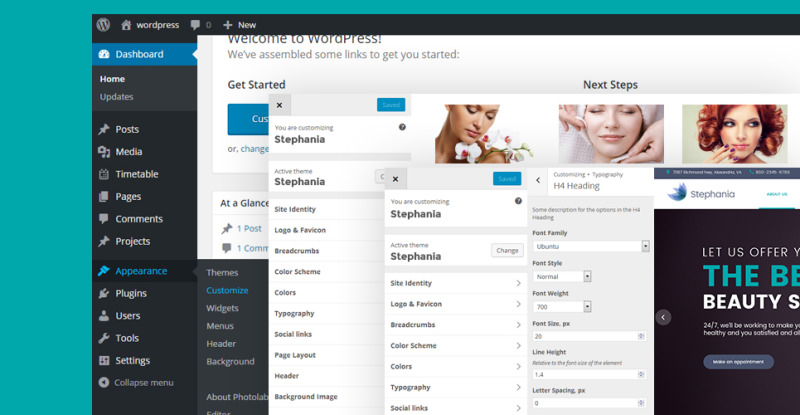The width and height of the screenshot is (800, 415).
Task: Go back from H4 Heading panel
Action: 538,180
